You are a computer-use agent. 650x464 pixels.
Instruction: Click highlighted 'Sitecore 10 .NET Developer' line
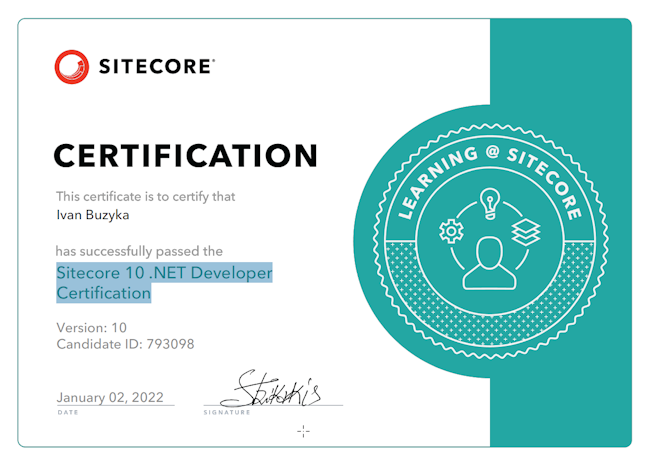tap(164, 273)
